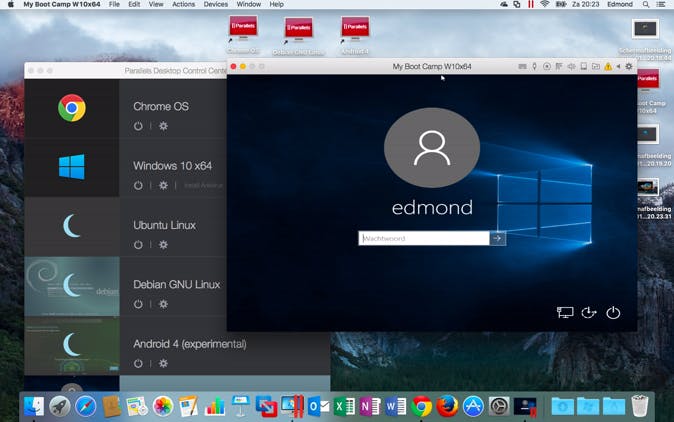Open Firefox from the Dock
Image resolution: width=674 pixels, height=422 pixels.
[447, 406]
